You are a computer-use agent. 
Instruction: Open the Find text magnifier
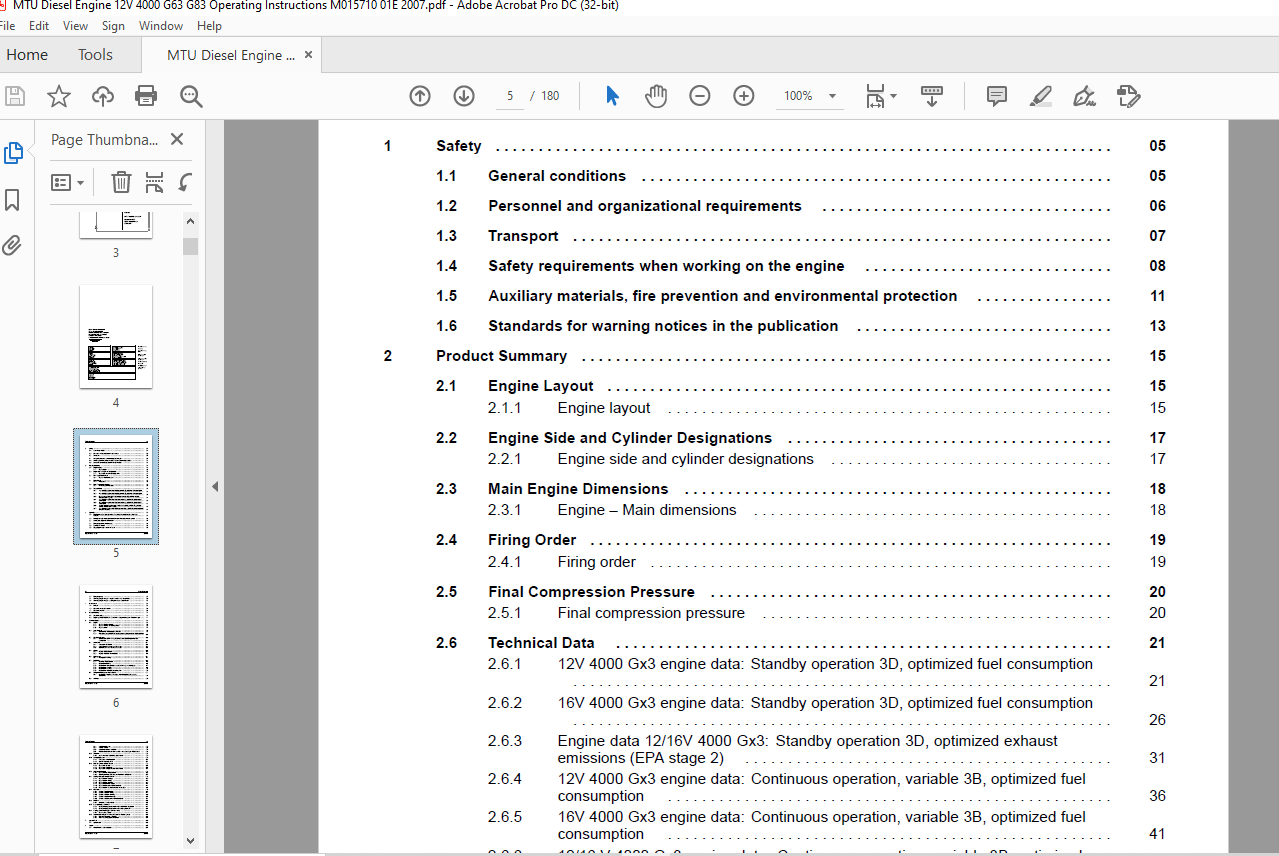[x=191, y=96]
